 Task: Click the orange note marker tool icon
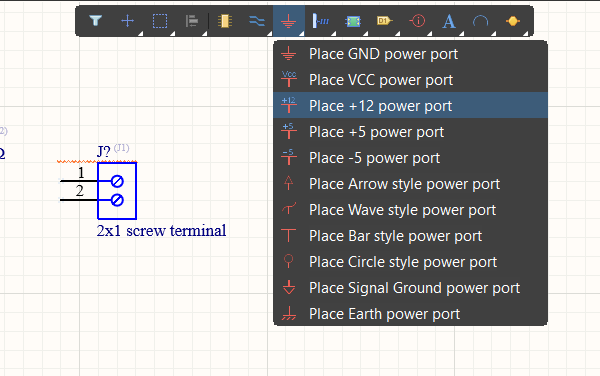[512, 21]
